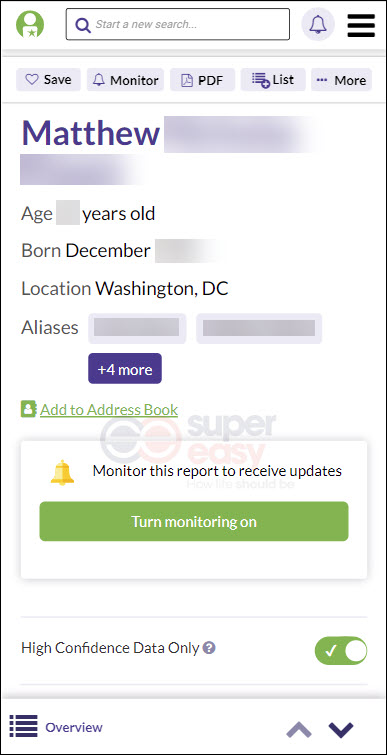This screenshot has width=387, height=755.
Task: Jump to next section with down chevron
Action: [x=341, y=729]
